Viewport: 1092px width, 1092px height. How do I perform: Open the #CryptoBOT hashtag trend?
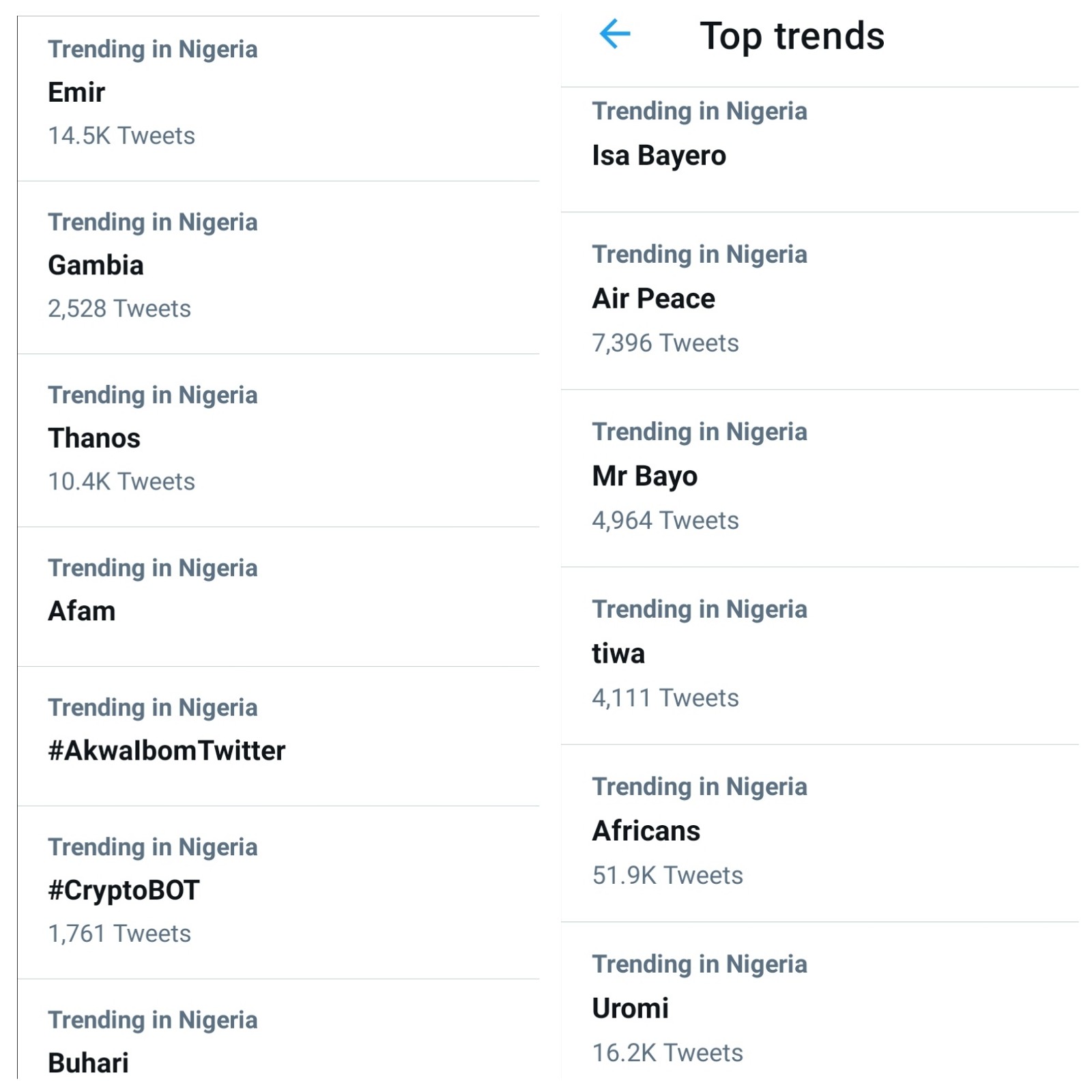pos(124,890)
